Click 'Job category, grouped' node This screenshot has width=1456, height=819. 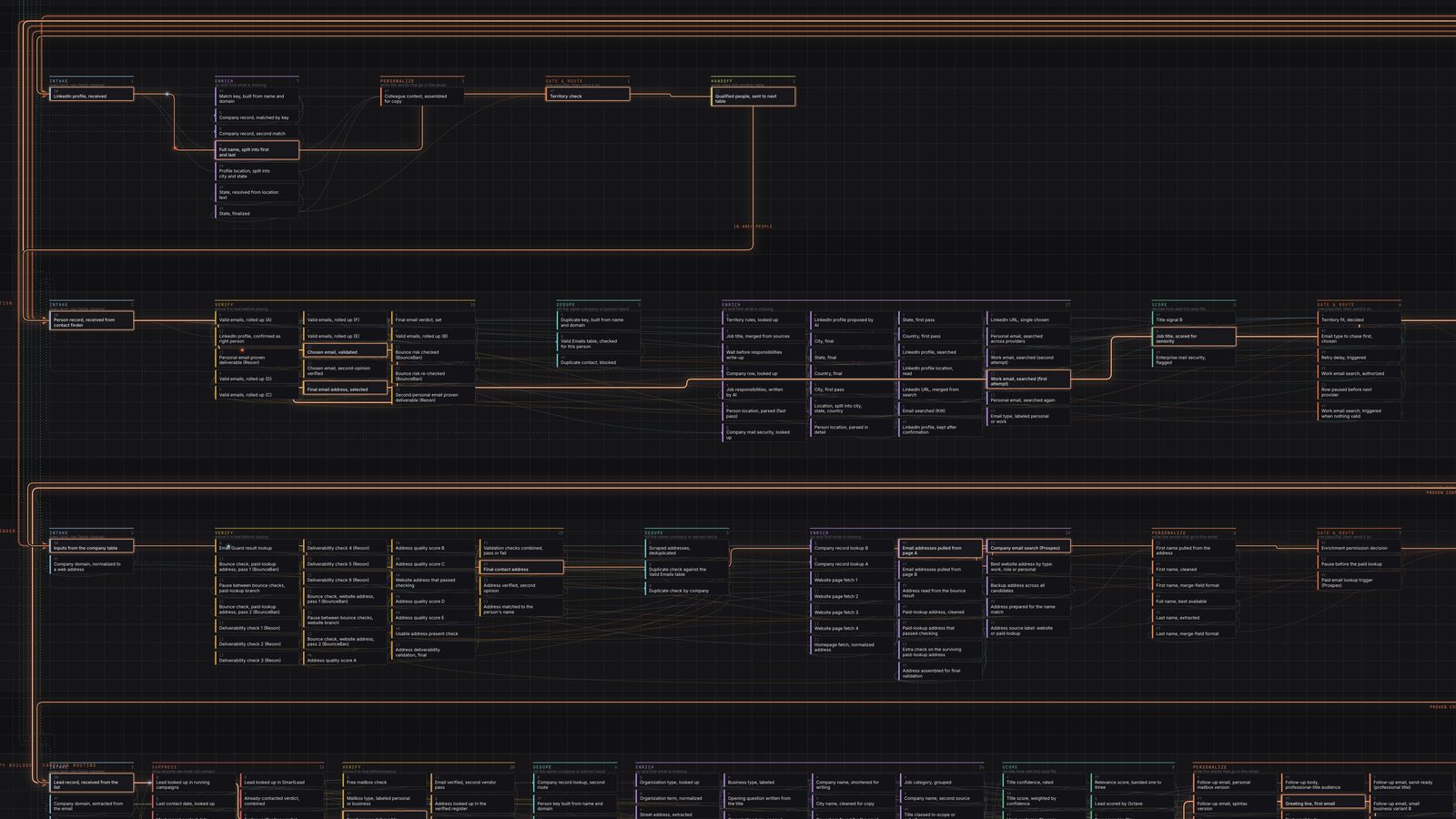[x=942, y=781]
